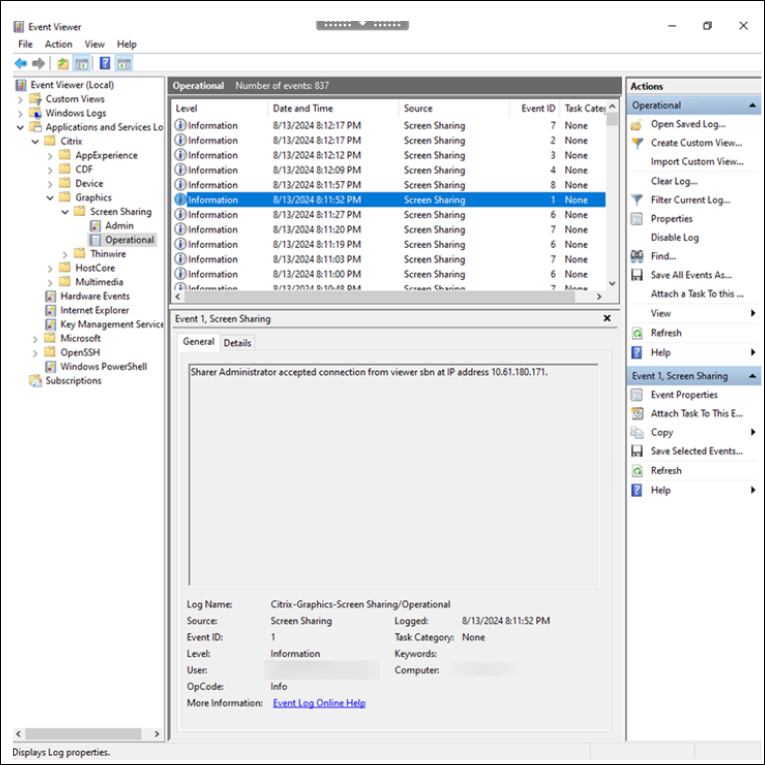Image resolution: width=765 pixels, height=765 pixels.
Task: Close the Event 1 preview pane
Action: pyautogui.click(x=606, y=318)
